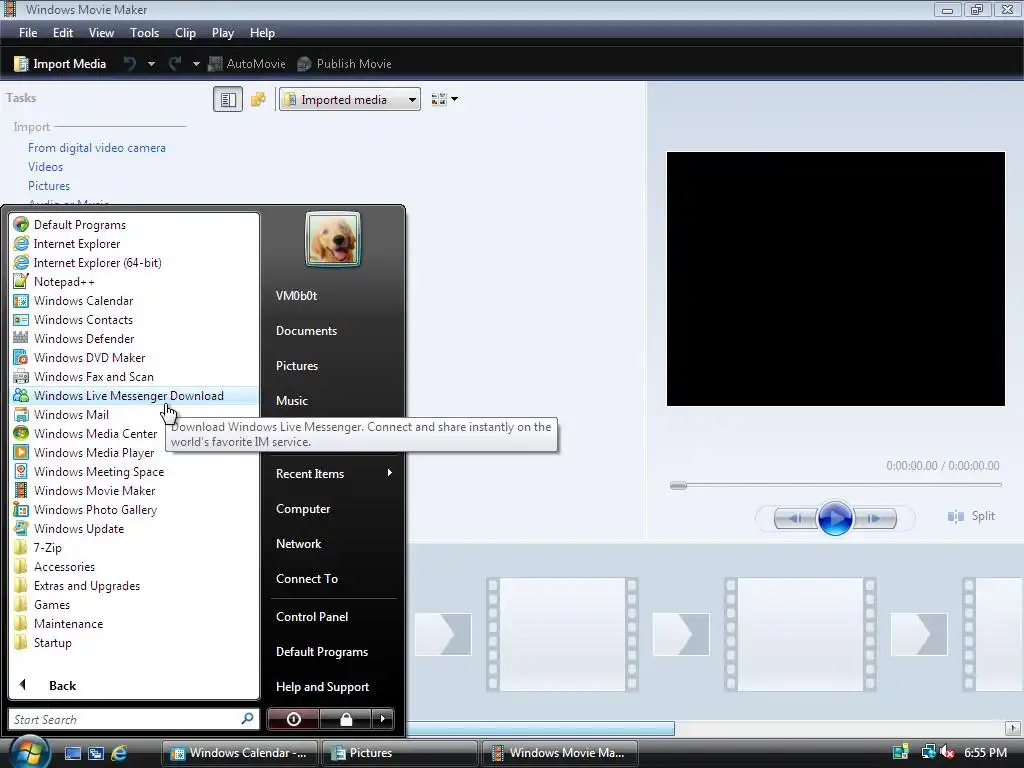Open Windows Calendar from the programs list
Screen dimensions: 1024x768
click(x=135, y=300)
